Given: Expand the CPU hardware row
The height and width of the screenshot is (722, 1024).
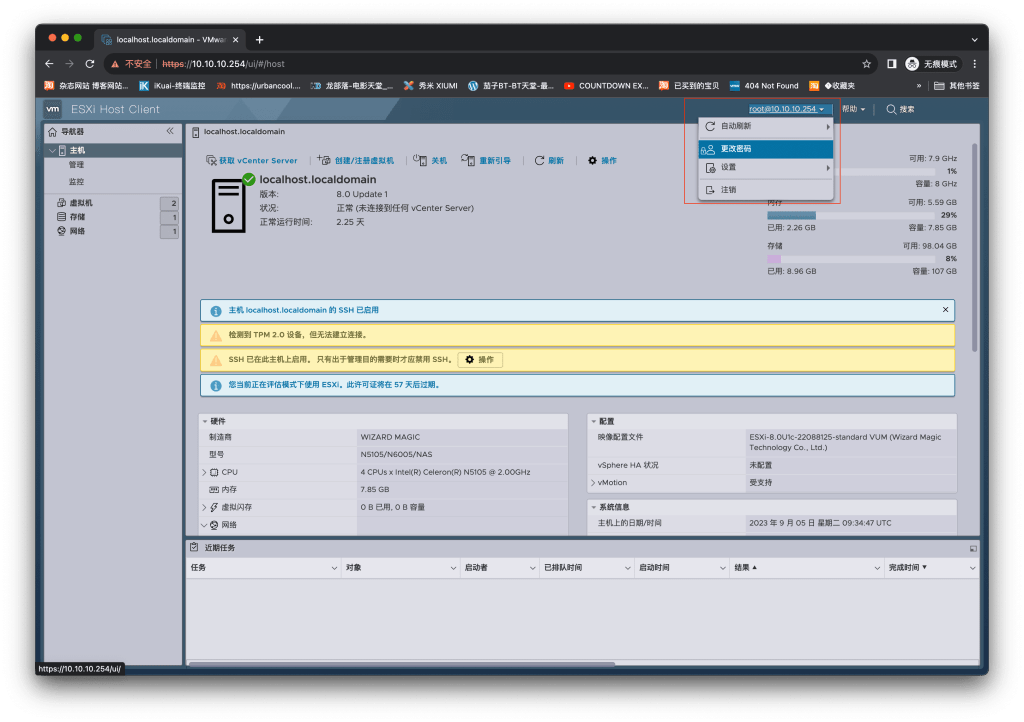Looking at the screenshot, I should pyautogui.click(x=204, y=472).
